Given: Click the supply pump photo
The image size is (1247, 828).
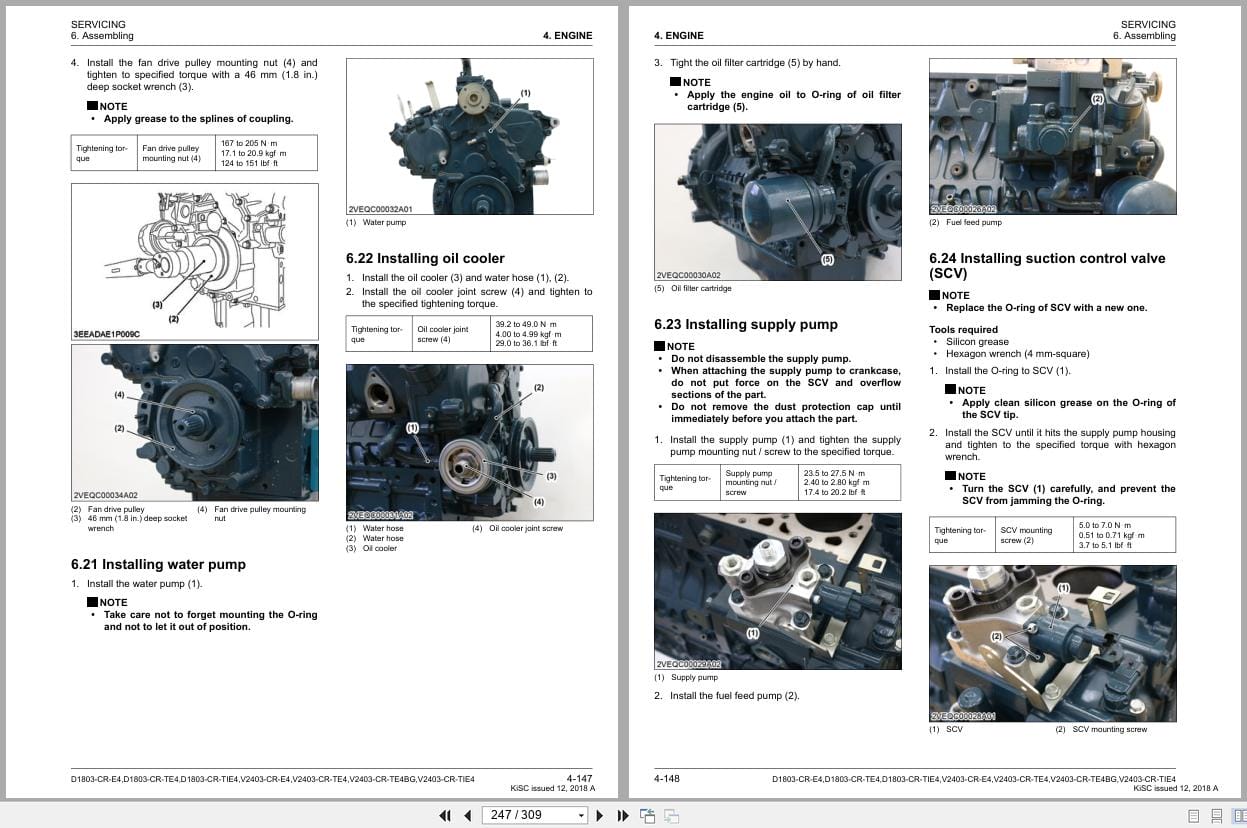Looking at the screenshot, I should [x=777, y=591].
